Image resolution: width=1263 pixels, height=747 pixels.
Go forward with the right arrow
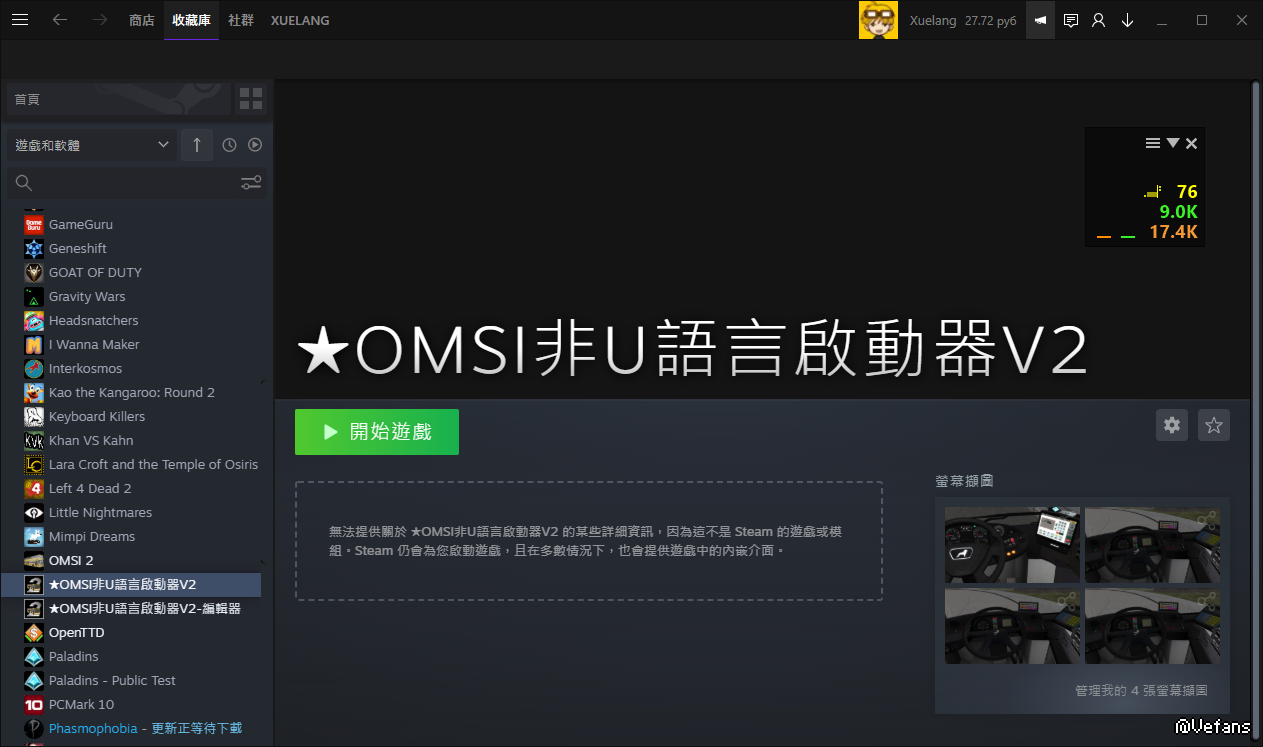(100, 20)
